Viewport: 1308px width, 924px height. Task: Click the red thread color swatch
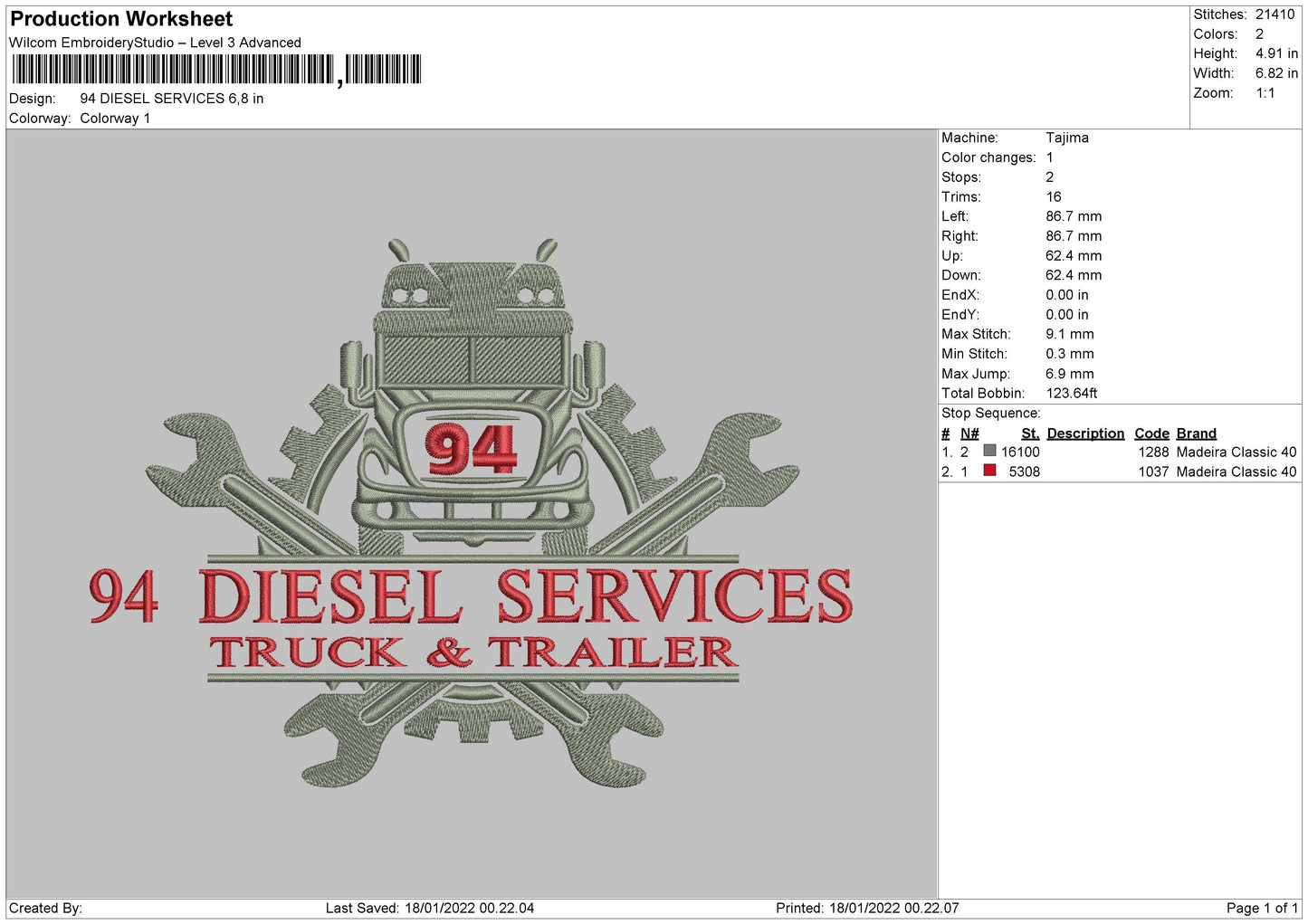coord(989,471)
